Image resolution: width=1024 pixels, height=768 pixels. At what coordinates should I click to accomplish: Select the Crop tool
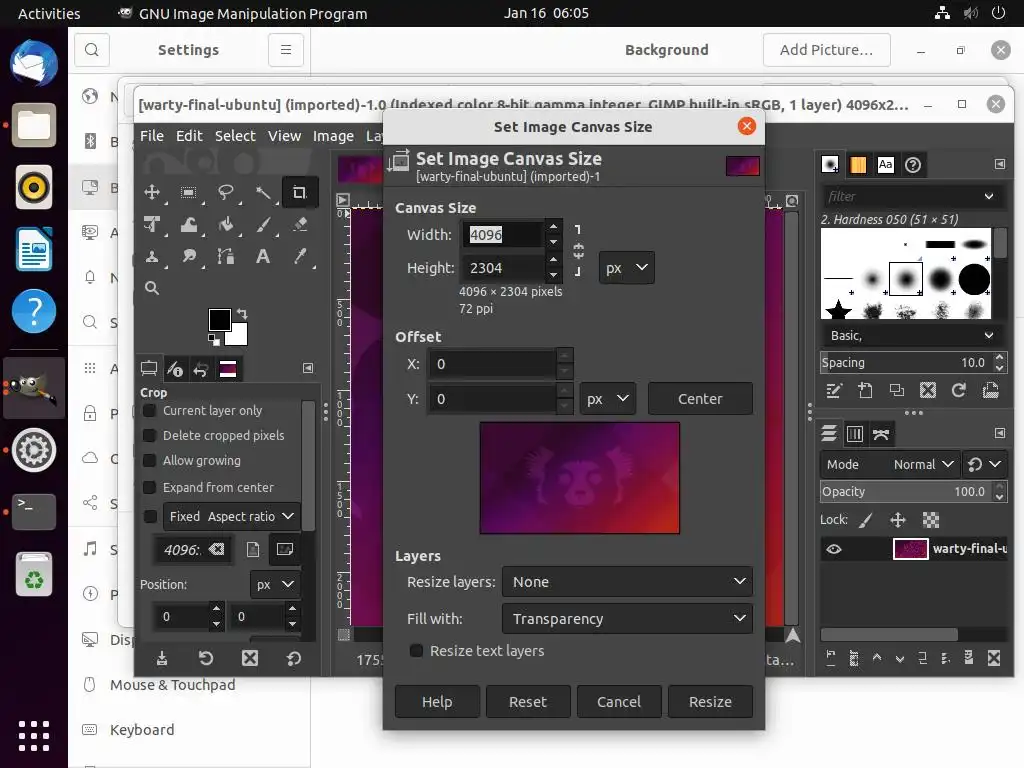299,193
